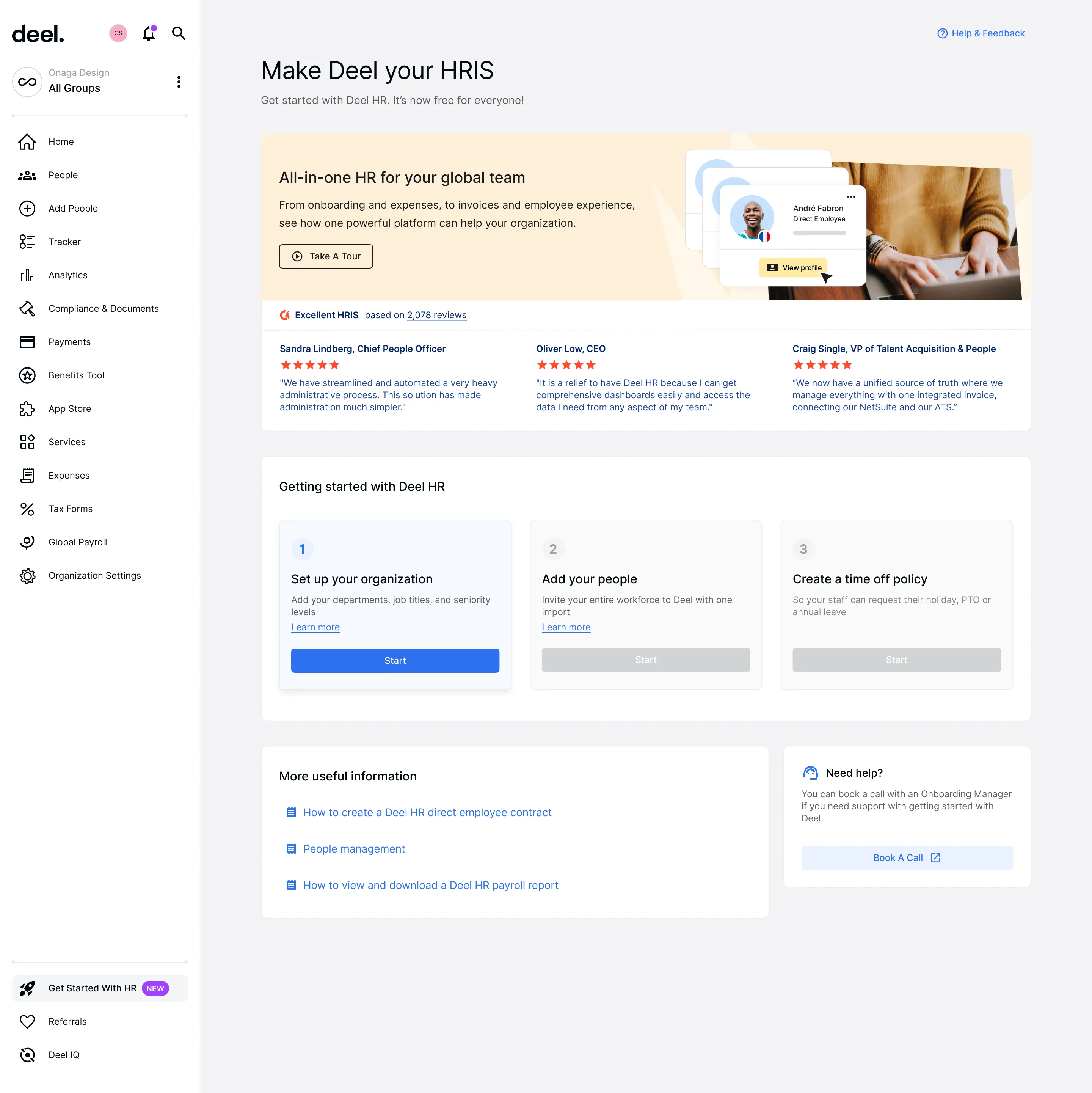Click the Analytics bar chart icon
The width and height of the screenshot is (1092, 1093).
point(27,275)
